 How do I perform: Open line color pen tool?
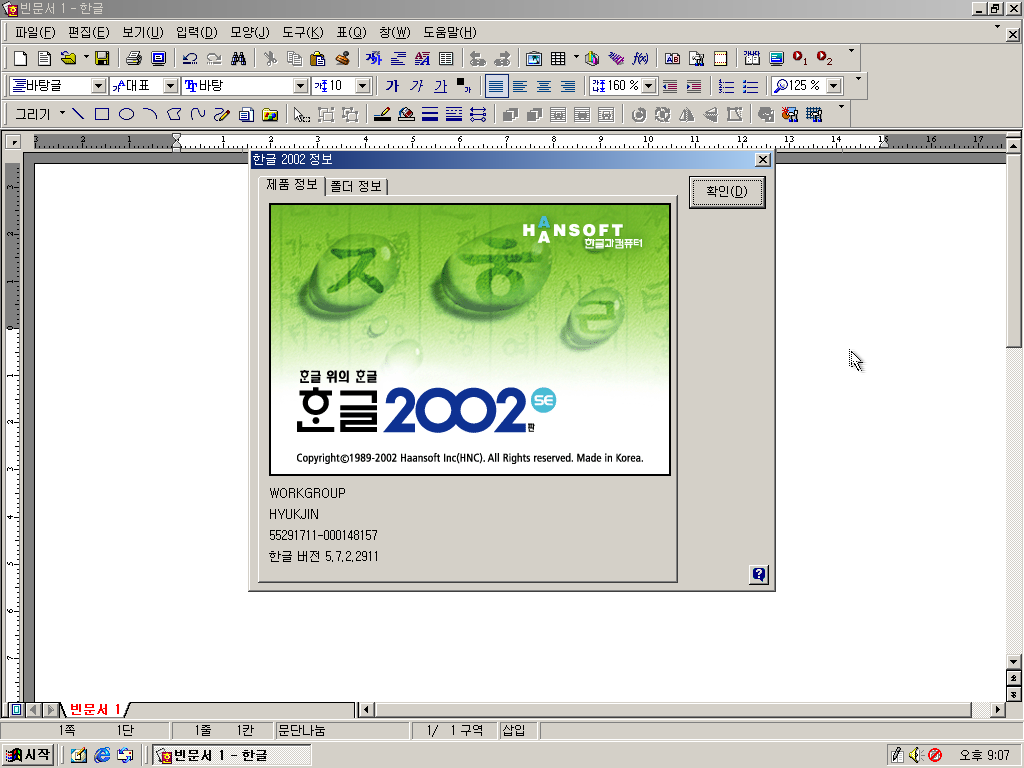point(382,114)
